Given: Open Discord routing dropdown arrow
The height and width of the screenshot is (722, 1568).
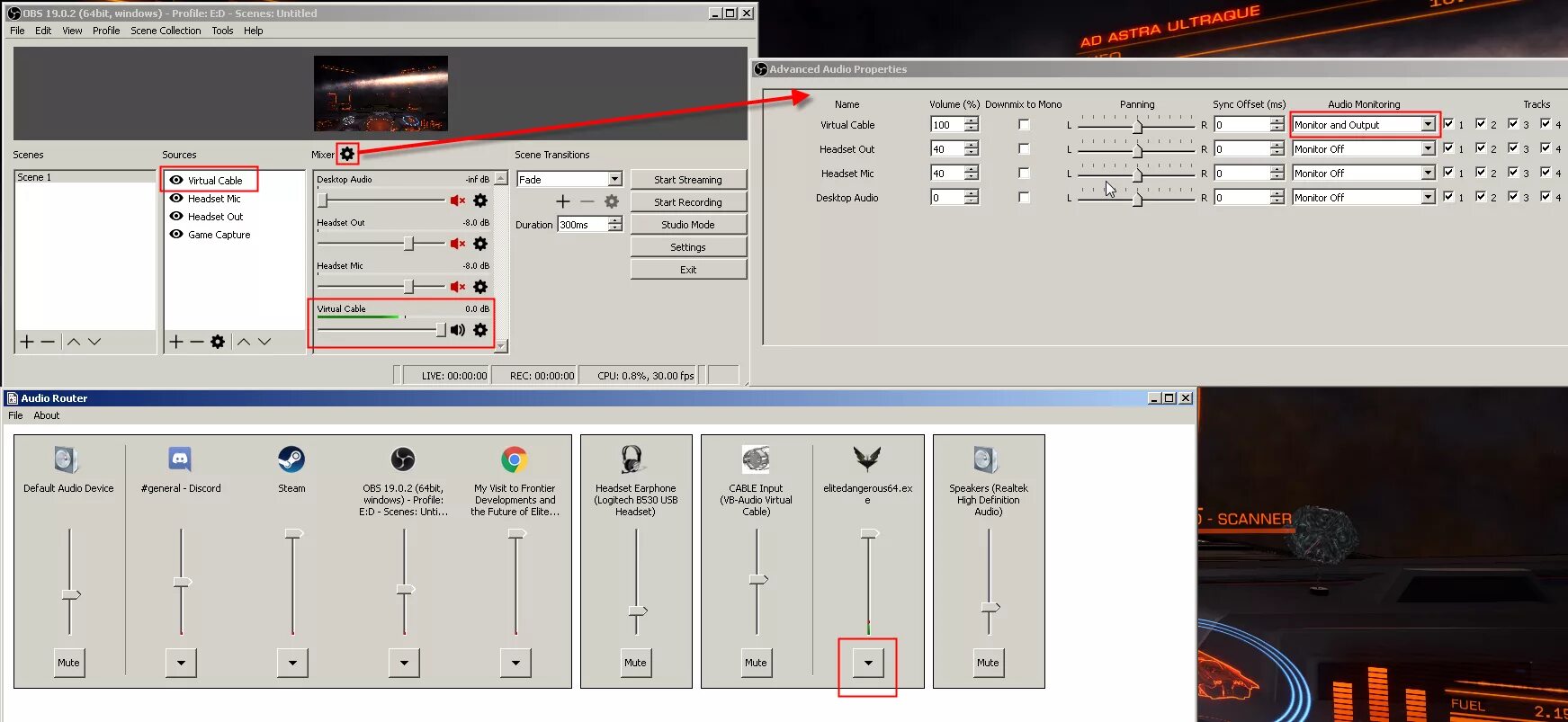Looking at the screenshot, I should [x=181, y=663].
